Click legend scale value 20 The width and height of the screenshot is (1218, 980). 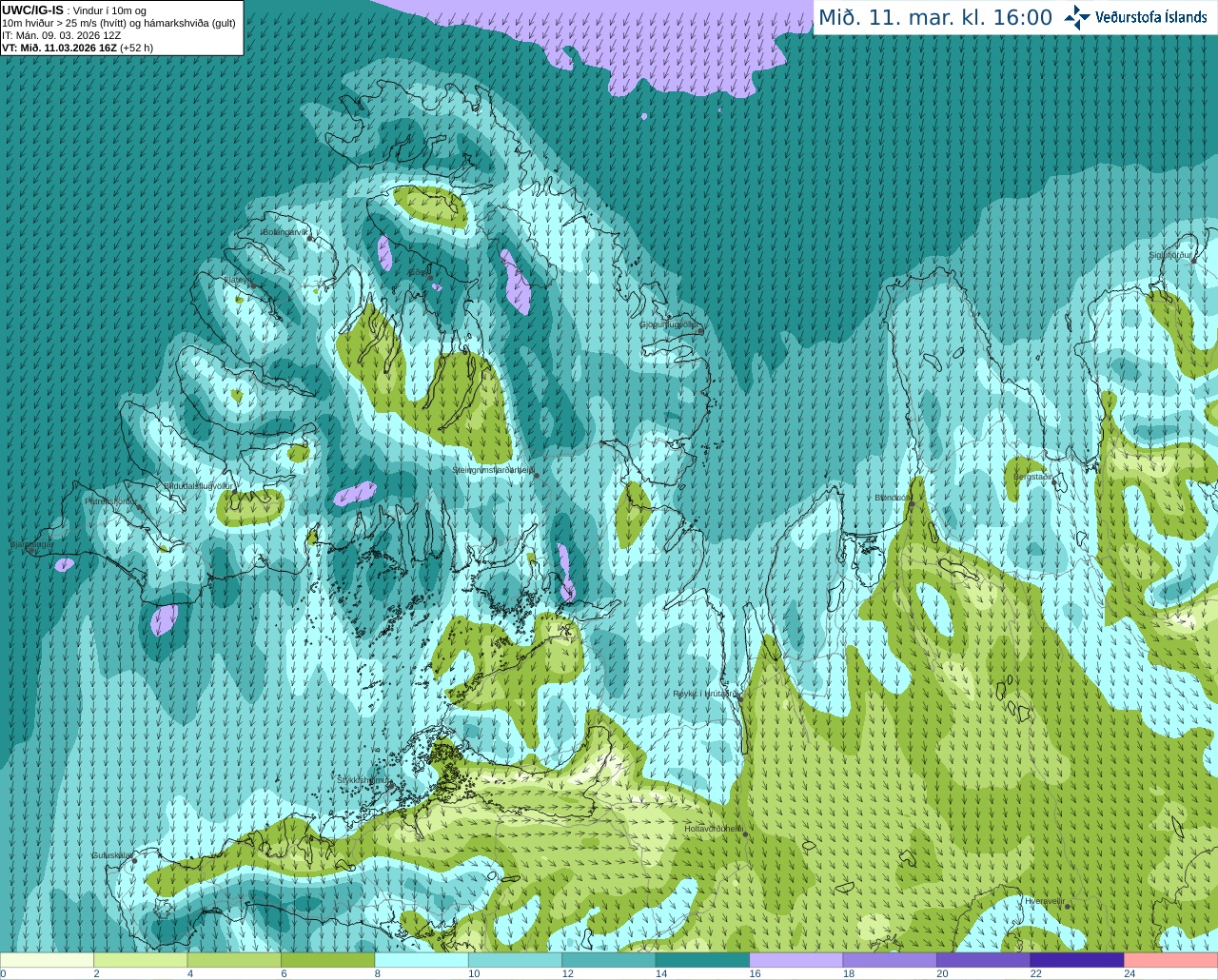click(942, 973)
